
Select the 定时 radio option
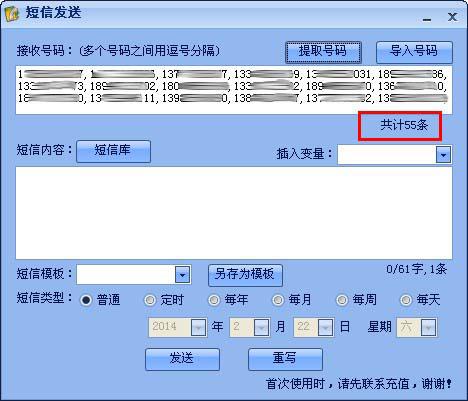click(150, 300)
